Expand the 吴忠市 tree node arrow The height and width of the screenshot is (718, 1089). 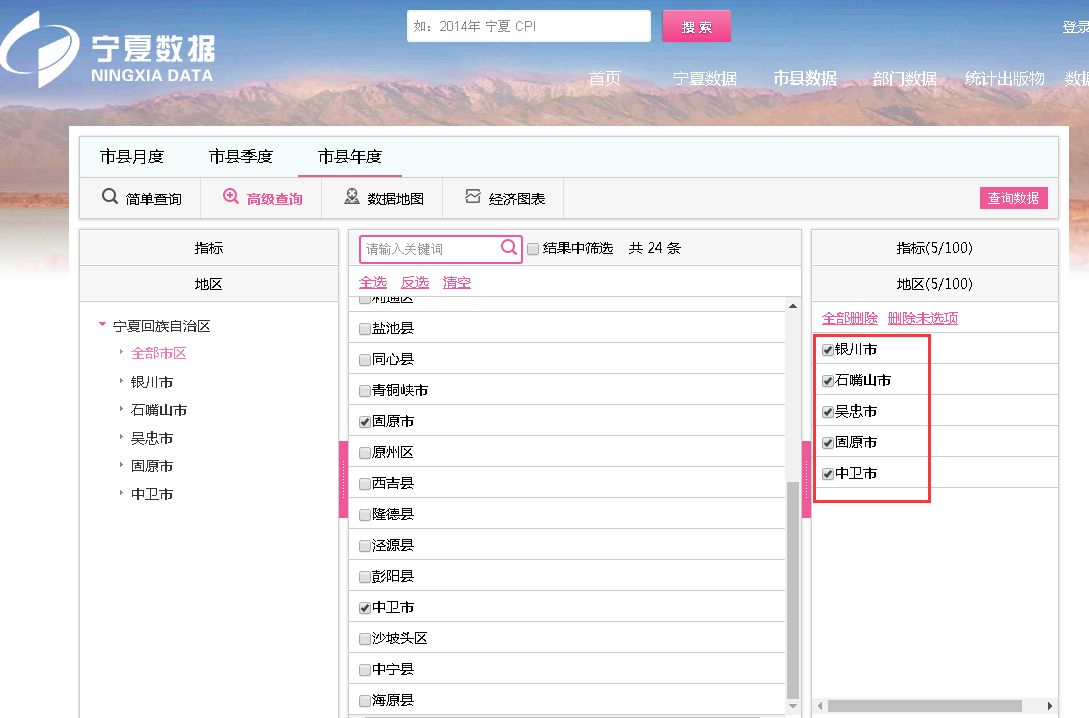[121, 437]
